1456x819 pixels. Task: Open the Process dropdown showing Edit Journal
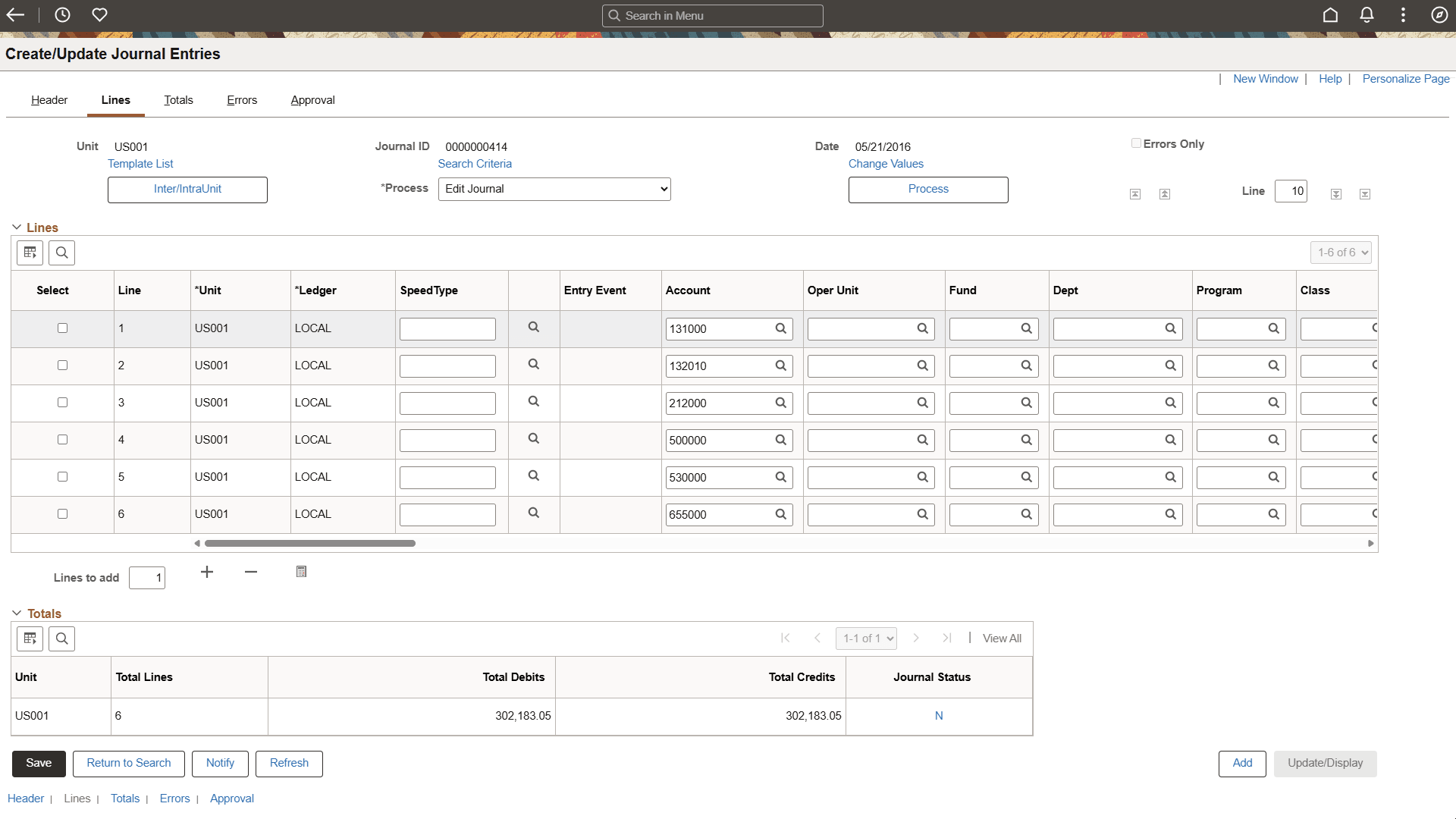pos(554,189)
